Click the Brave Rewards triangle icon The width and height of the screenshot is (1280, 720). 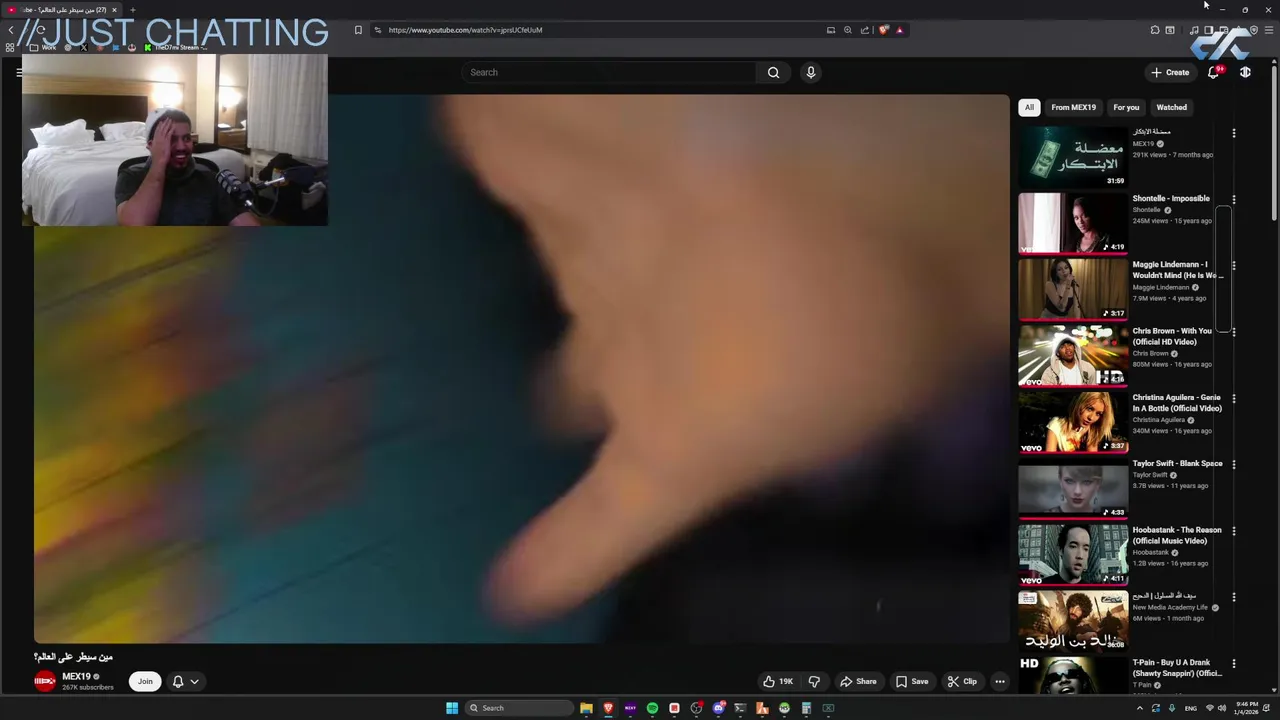click(899, 30)
